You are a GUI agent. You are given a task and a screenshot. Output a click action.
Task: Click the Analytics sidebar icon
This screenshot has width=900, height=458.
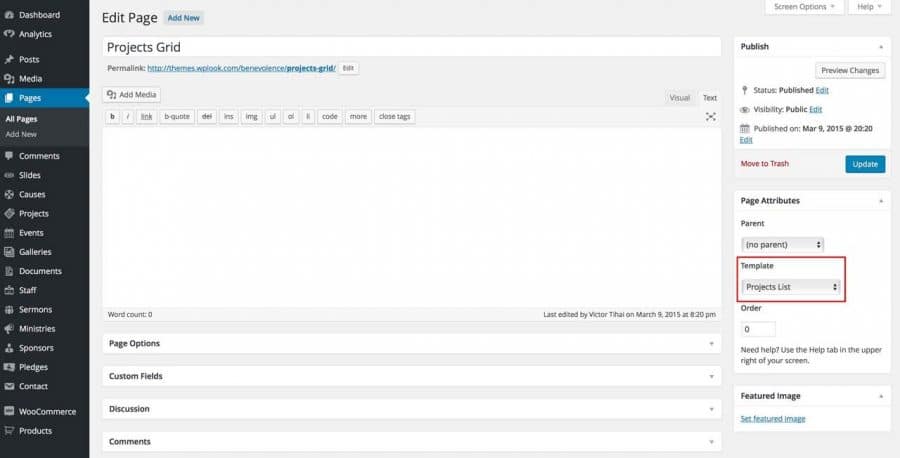point(9,34)
